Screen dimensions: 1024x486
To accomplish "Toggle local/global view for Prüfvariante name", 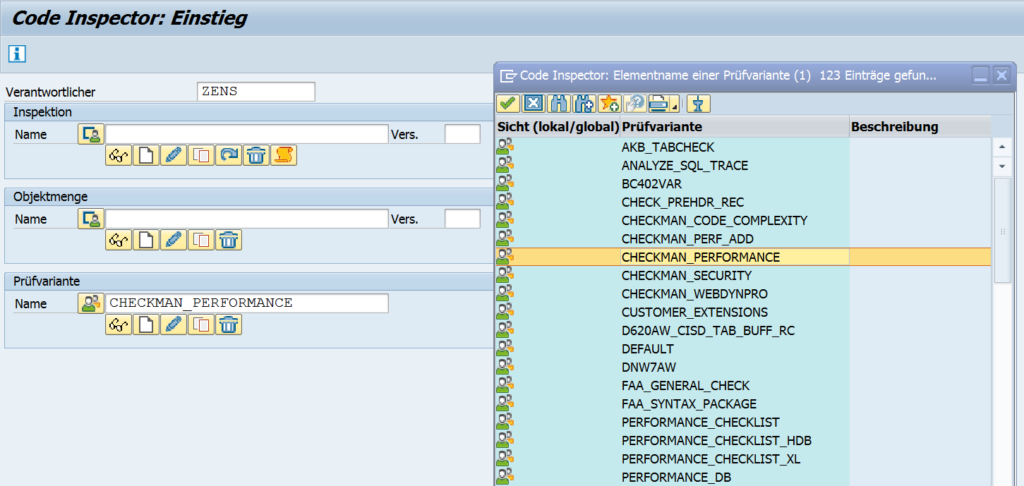I will coord(91,303).
